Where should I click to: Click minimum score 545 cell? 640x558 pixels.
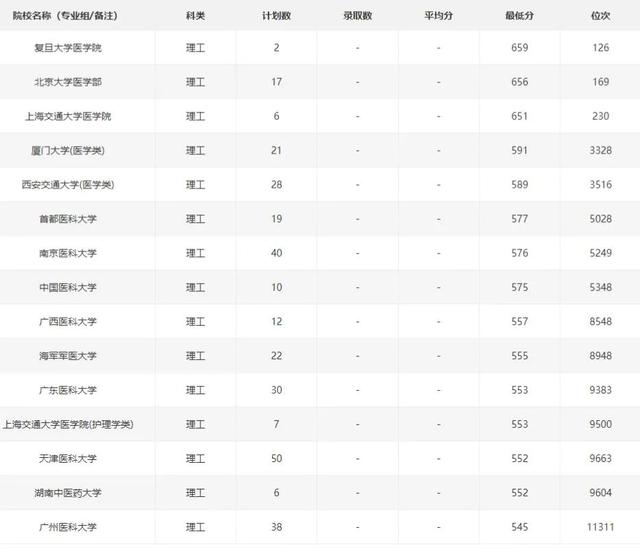click(x=520, y=527)
